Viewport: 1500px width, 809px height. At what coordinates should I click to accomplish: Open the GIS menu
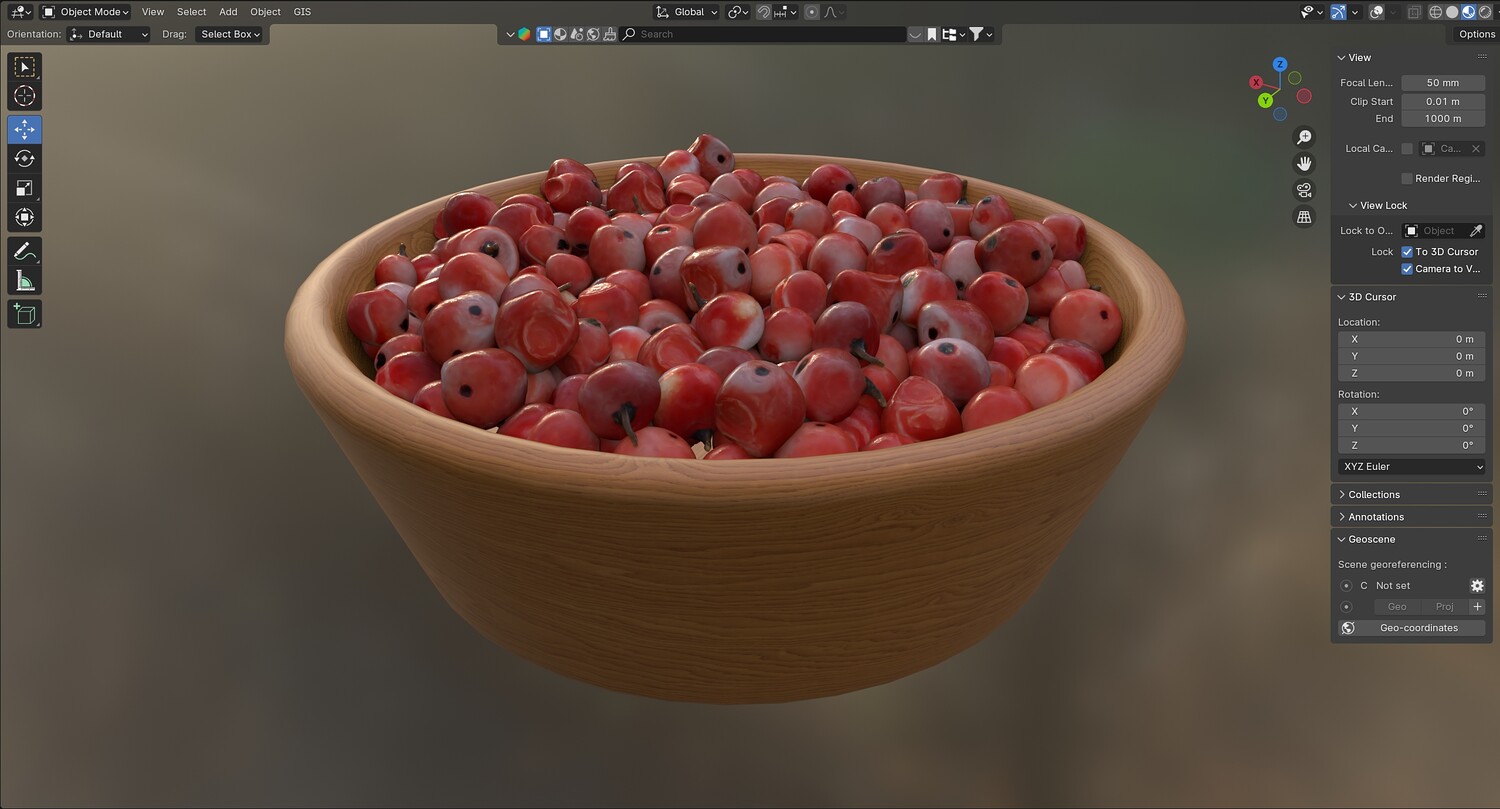click(x=302, y=12)
